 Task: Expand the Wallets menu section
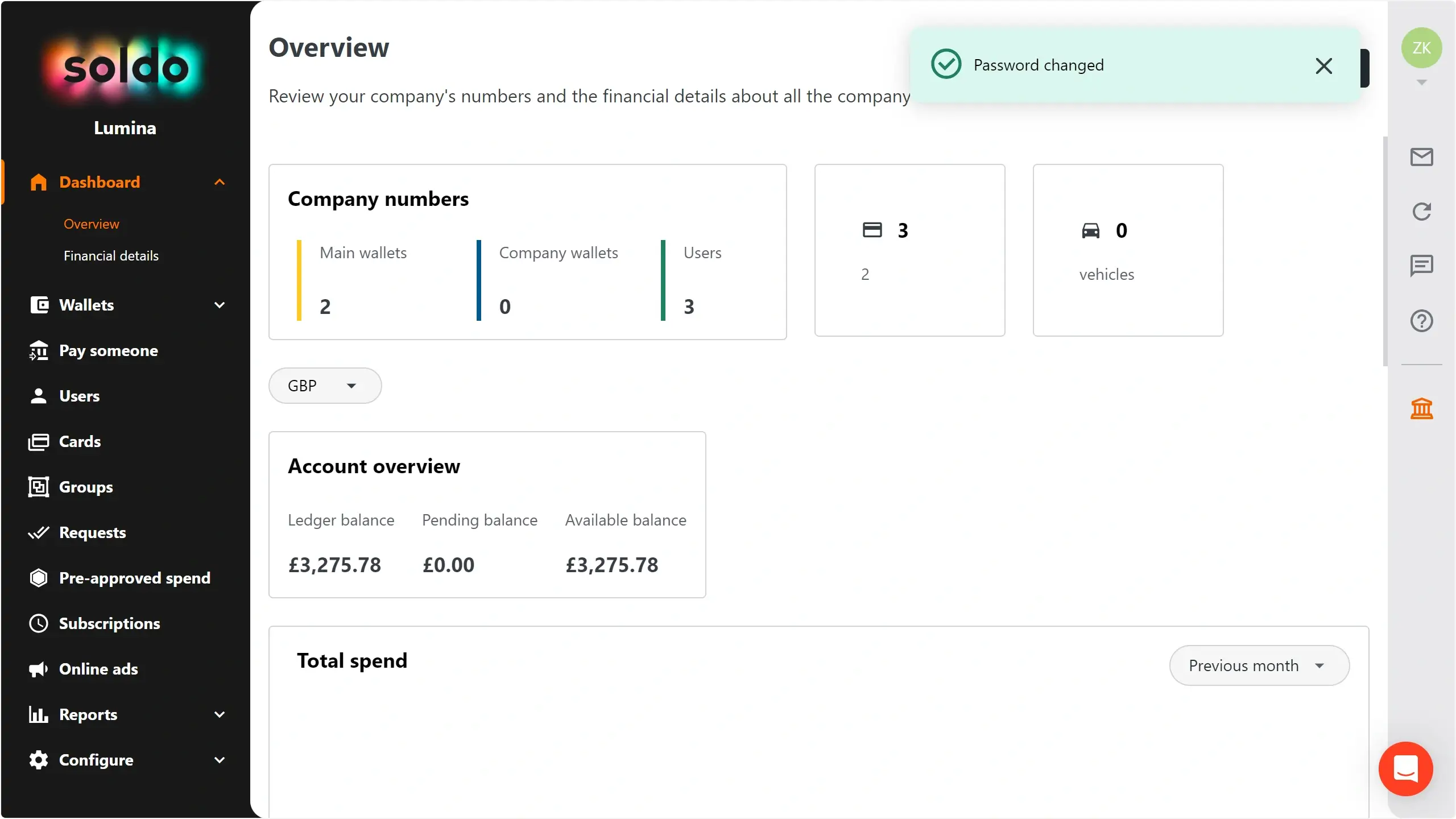(126, 305)
